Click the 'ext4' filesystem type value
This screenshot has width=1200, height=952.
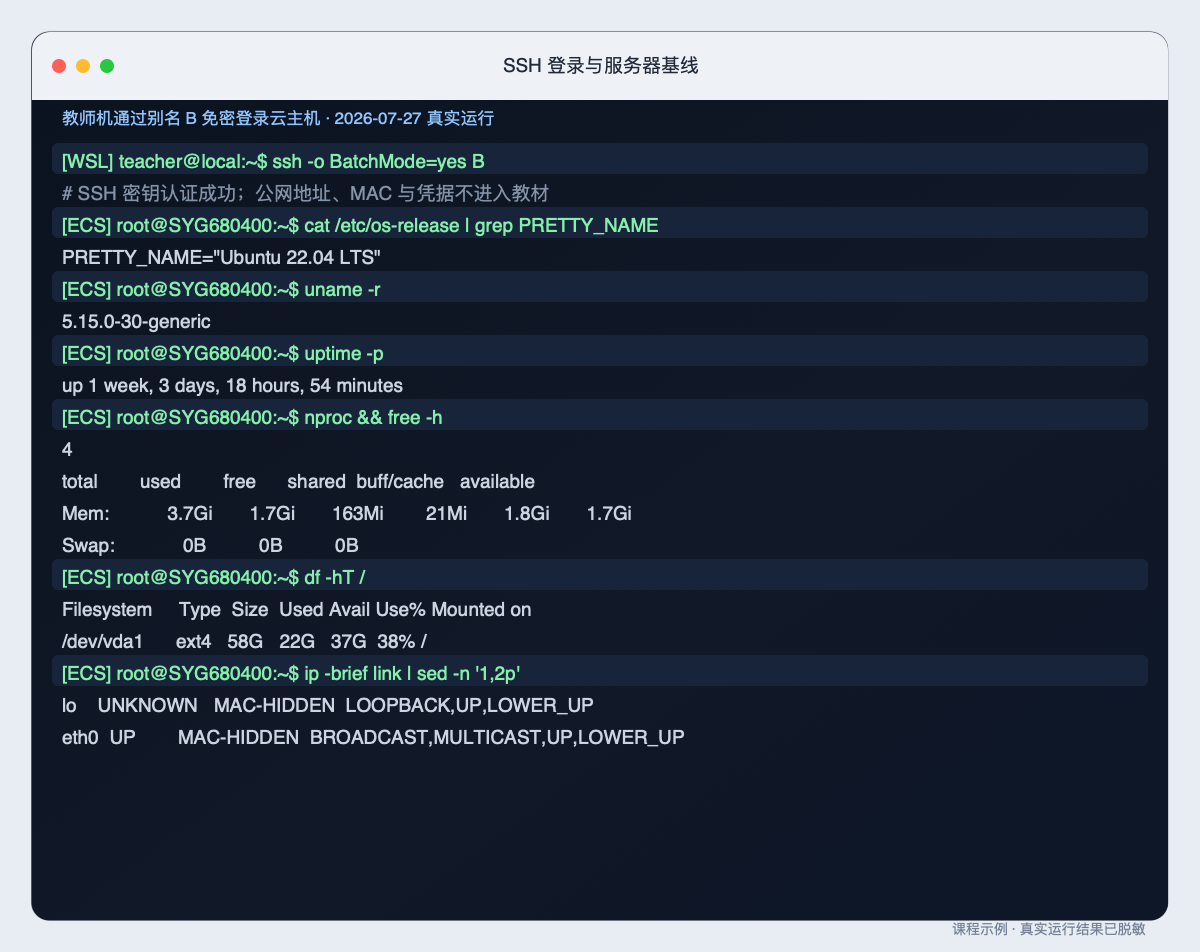(x=194, y=642)
